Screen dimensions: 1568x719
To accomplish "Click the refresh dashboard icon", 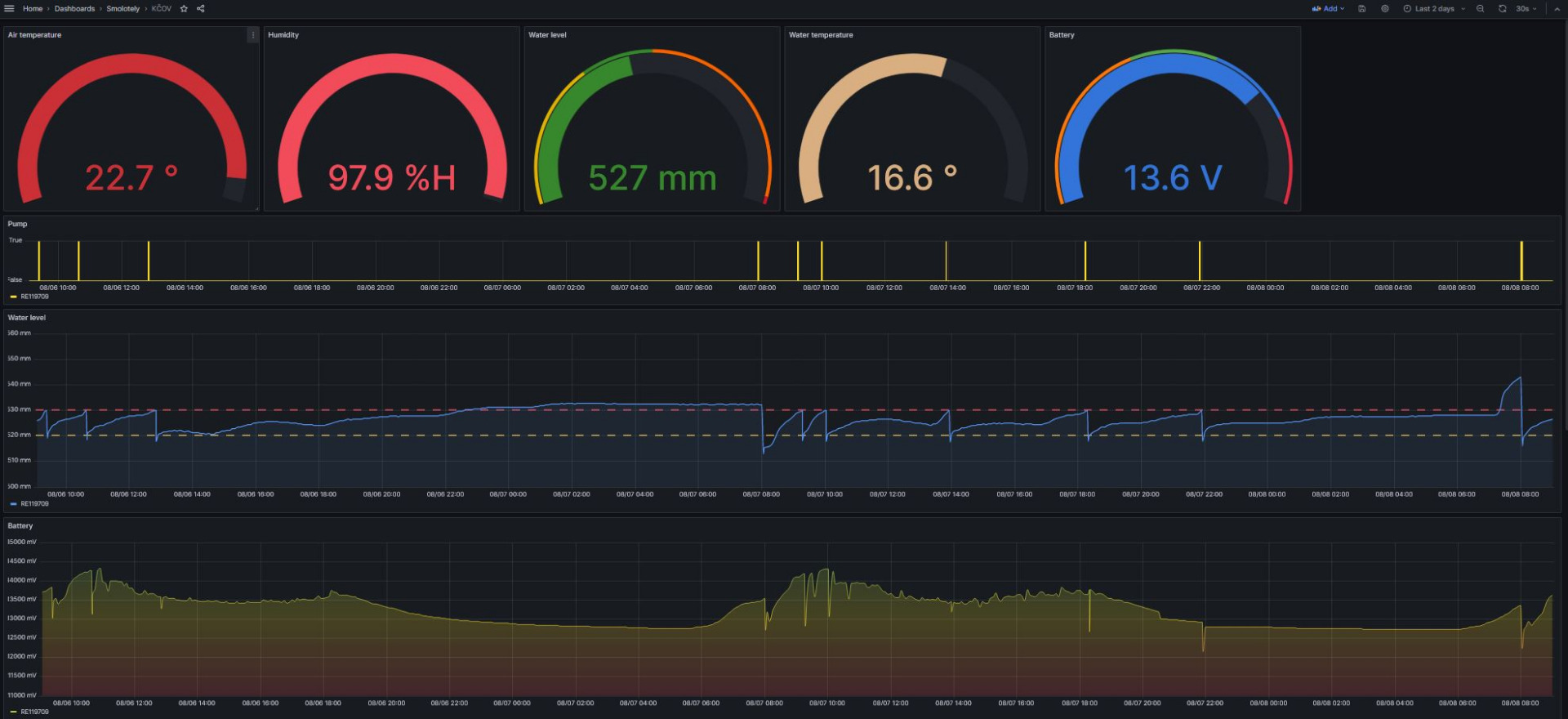I will 1502,9.
